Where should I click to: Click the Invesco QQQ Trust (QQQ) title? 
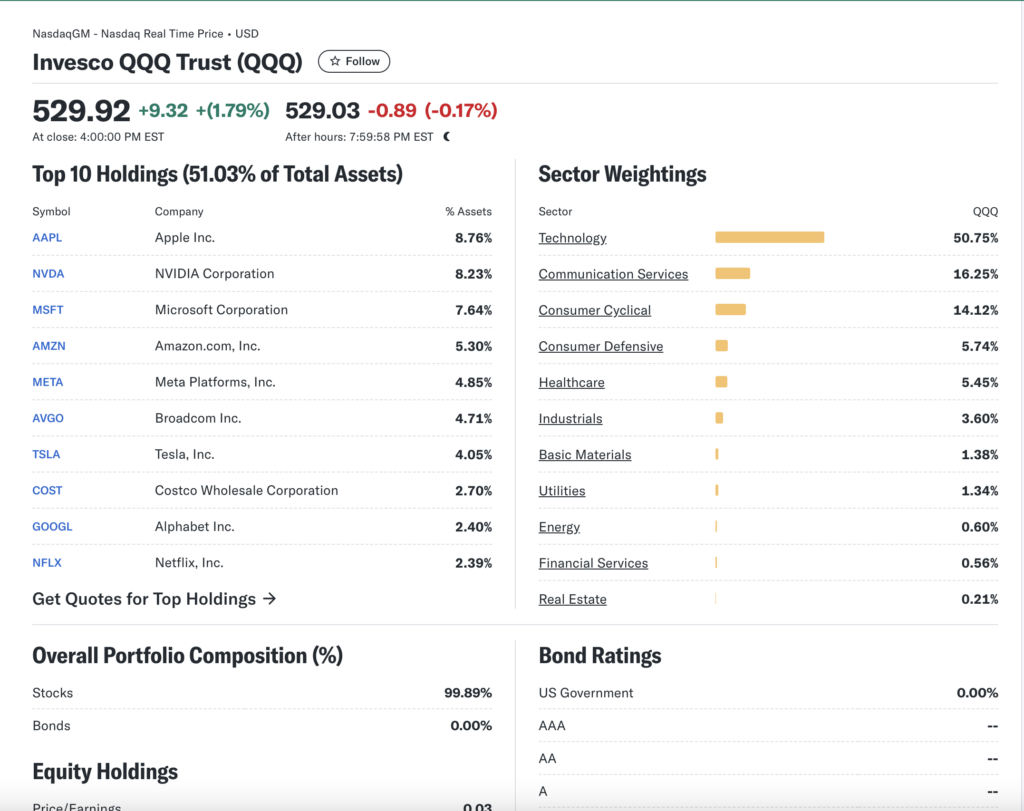pyautogui.click(x=168, y=62)
